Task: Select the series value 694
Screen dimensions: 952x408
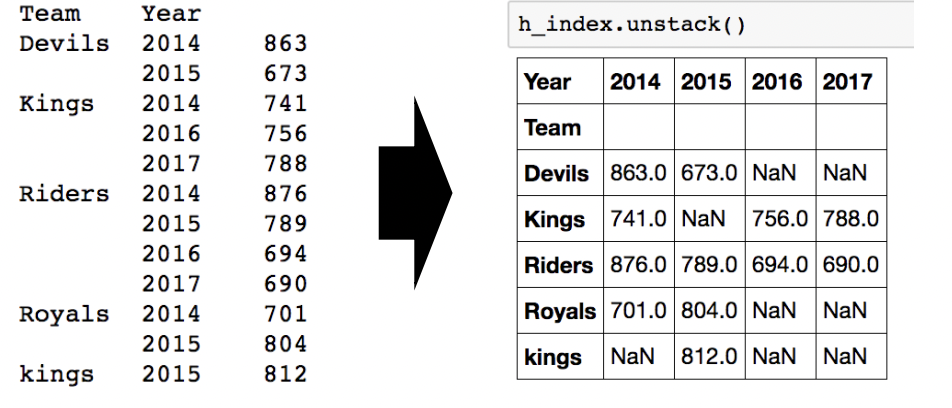Action: (x=286, y=254)
